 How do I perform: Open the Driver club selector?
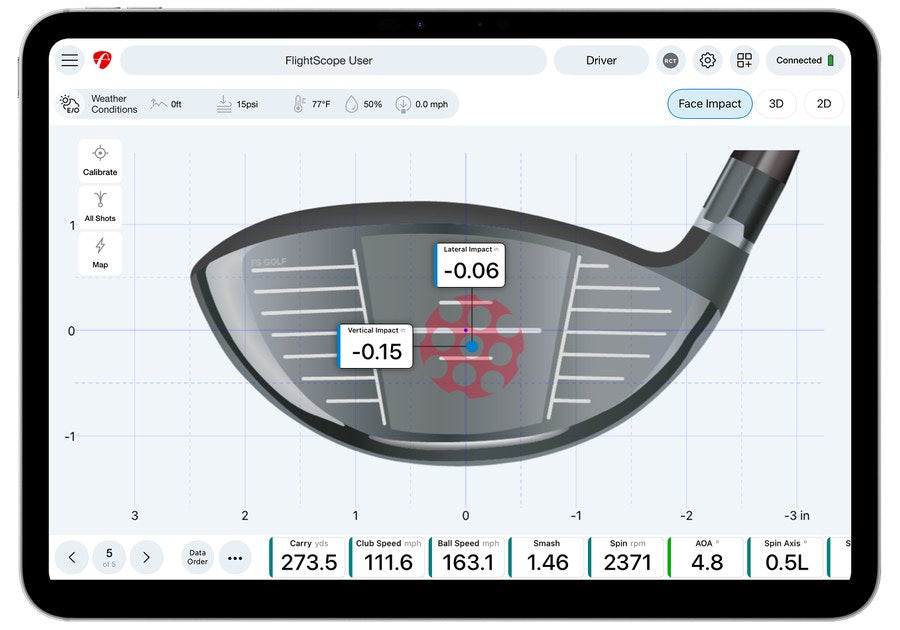pyautogui.click(x=601, y=60)
